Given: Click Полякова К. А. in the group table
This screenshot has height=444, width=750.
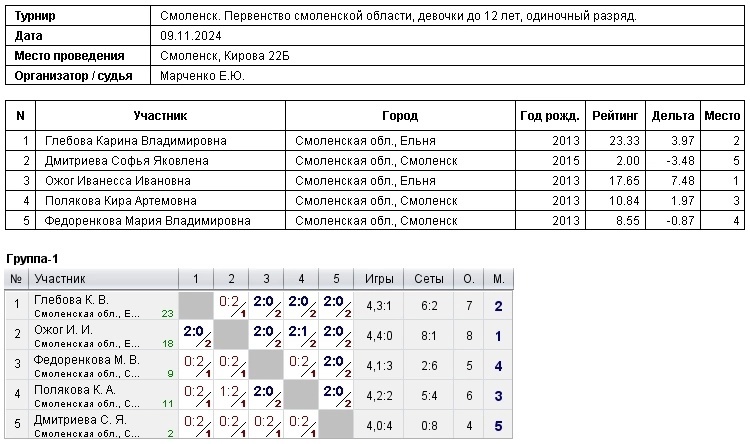Looking at the screenshot, I should 75,389.
